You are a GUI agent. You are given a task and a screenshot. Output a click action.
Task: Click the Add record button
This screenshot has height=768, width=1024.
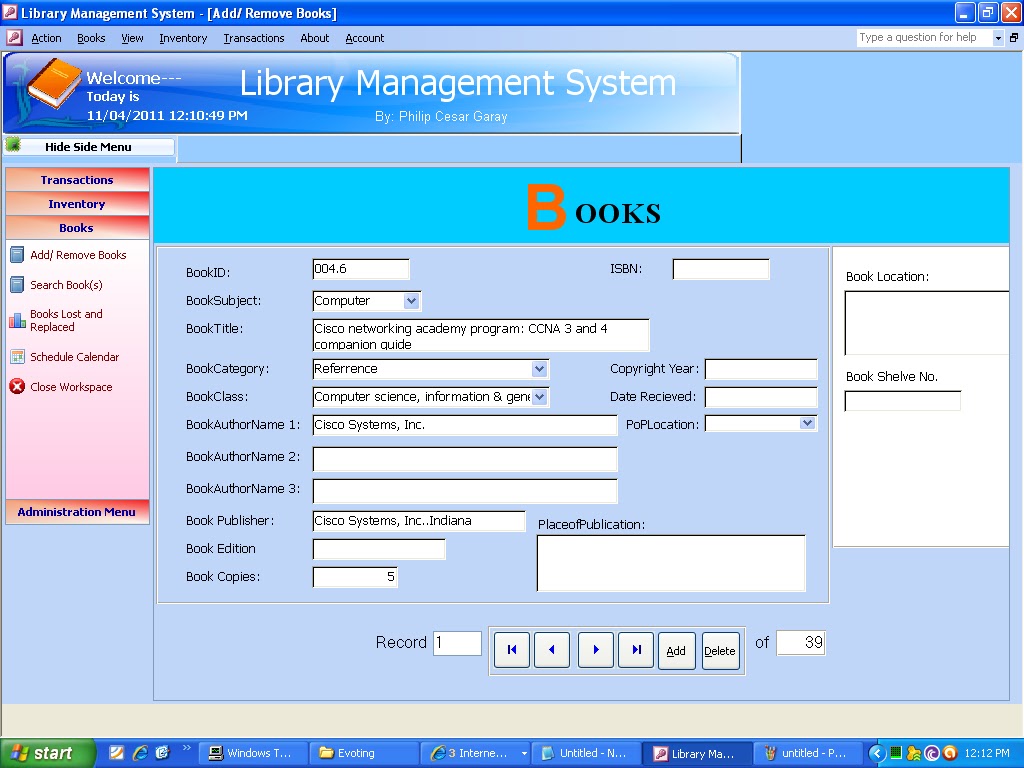coord(676,650)
